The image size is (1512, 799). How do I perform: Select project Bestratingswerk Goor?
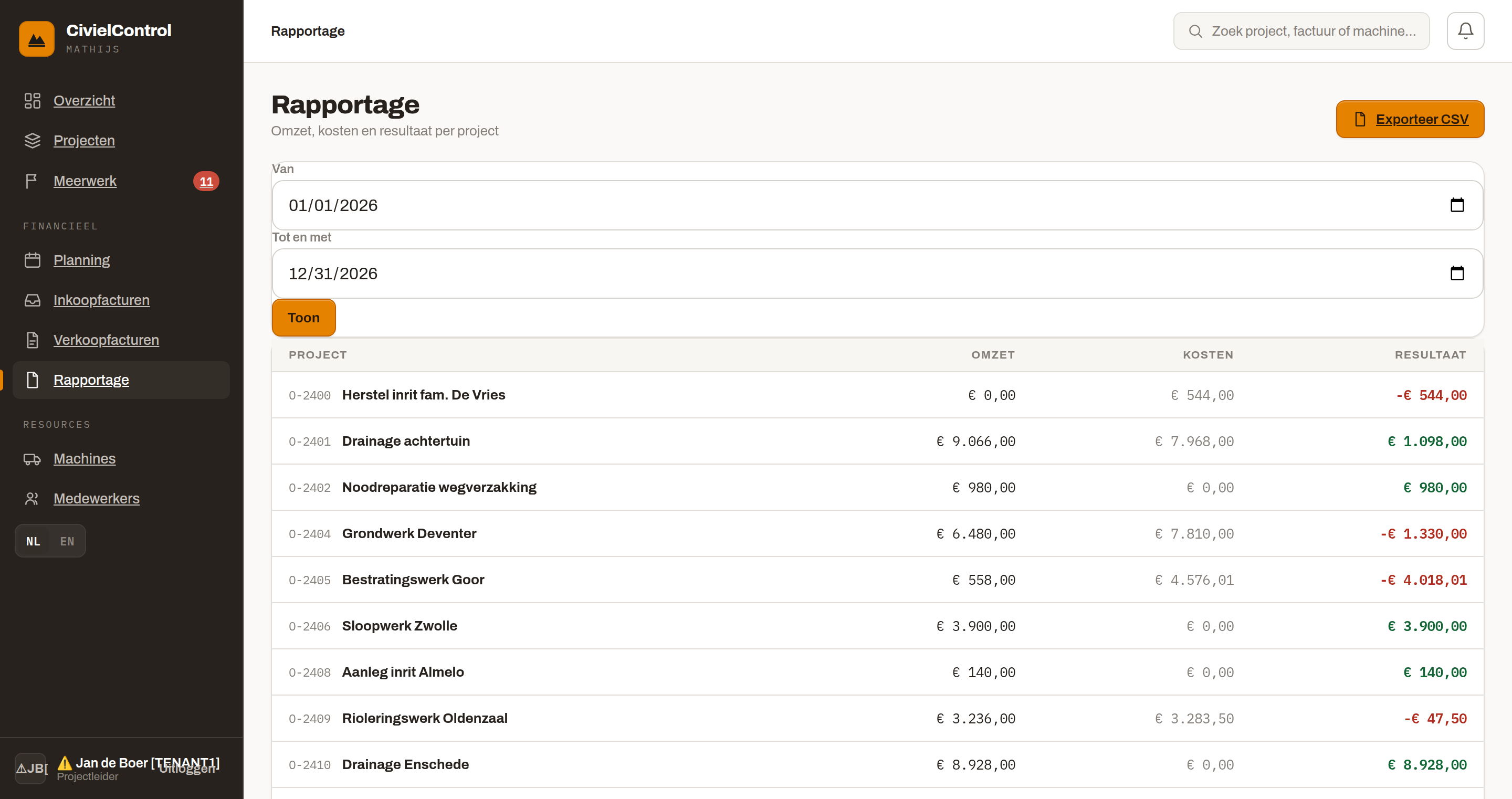413,580
